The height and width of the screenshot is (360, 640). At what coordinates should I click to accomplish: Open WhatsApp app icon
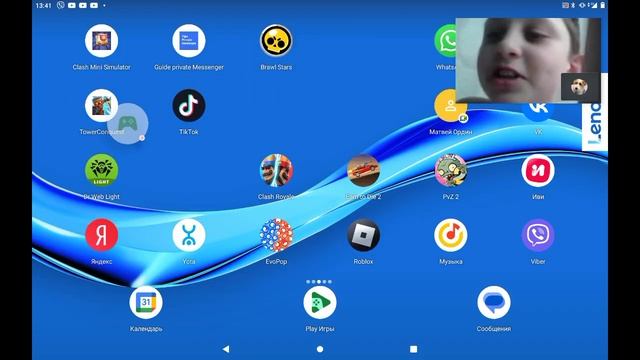(446, 40)
